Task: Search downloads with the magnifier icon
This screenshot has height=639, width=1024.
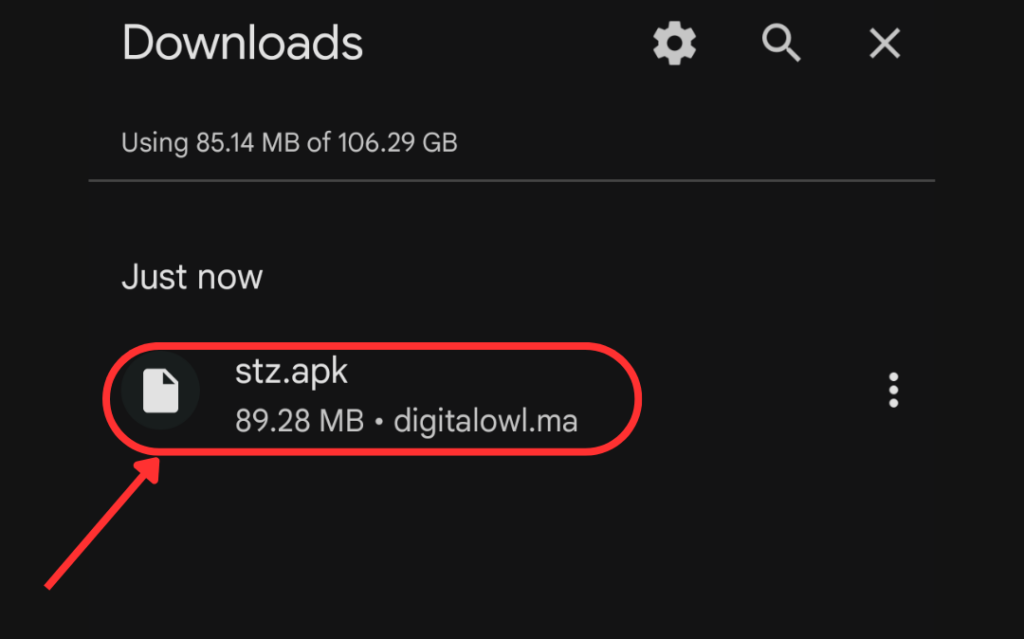Action: tap(781, 43)
